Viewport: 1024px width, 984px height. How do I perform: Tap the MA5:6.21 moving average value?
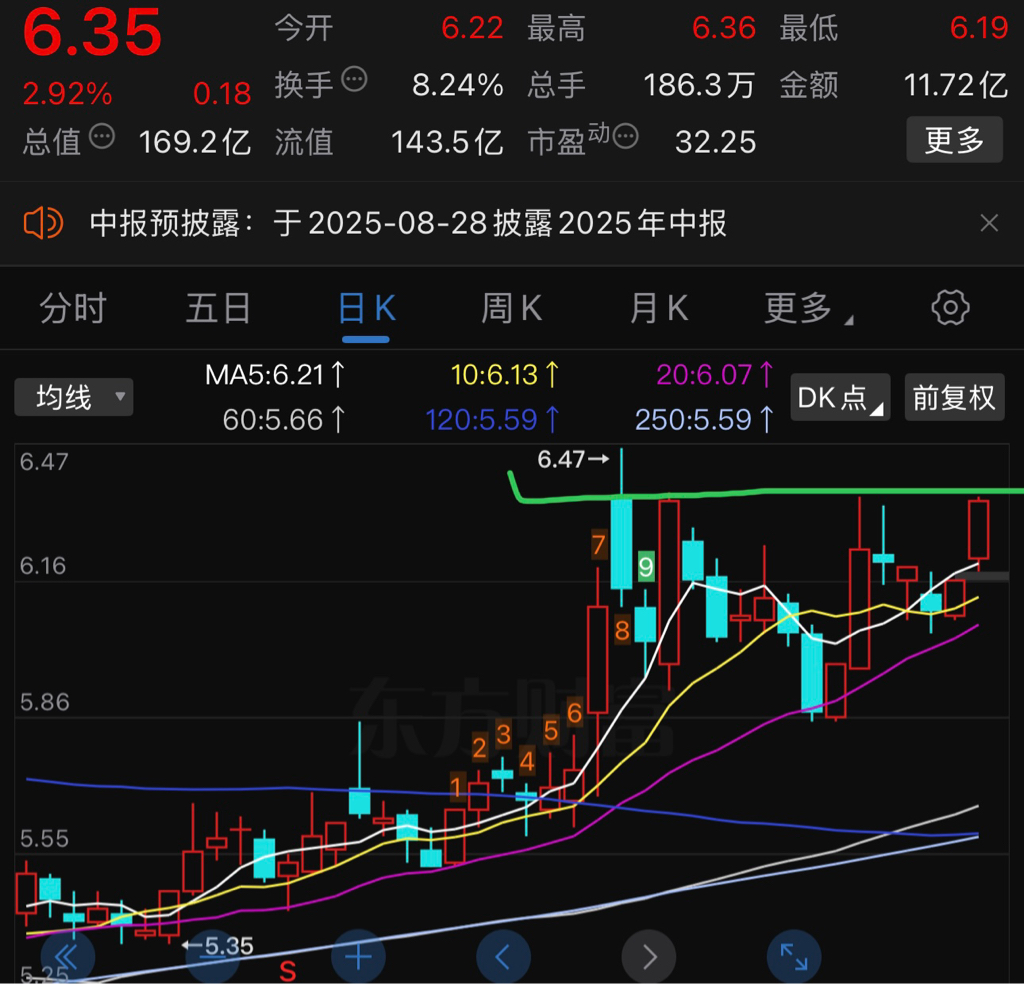pyautogui.click(x=275, y=375)
